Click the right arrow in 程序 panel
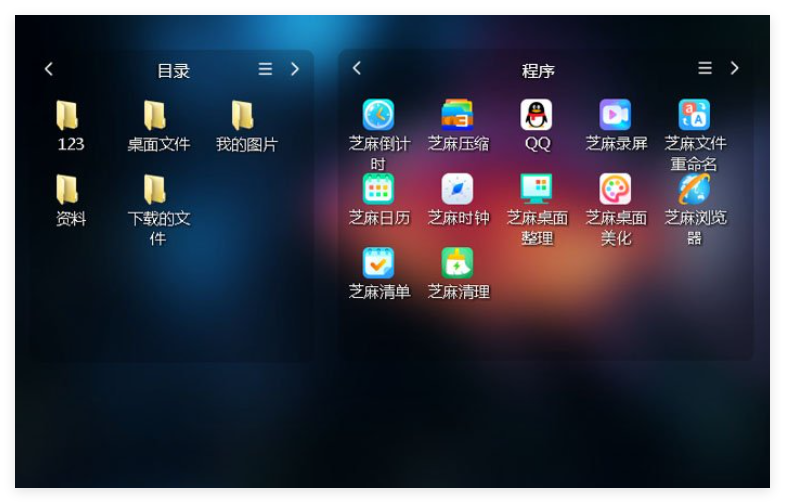 click(735, 68)
